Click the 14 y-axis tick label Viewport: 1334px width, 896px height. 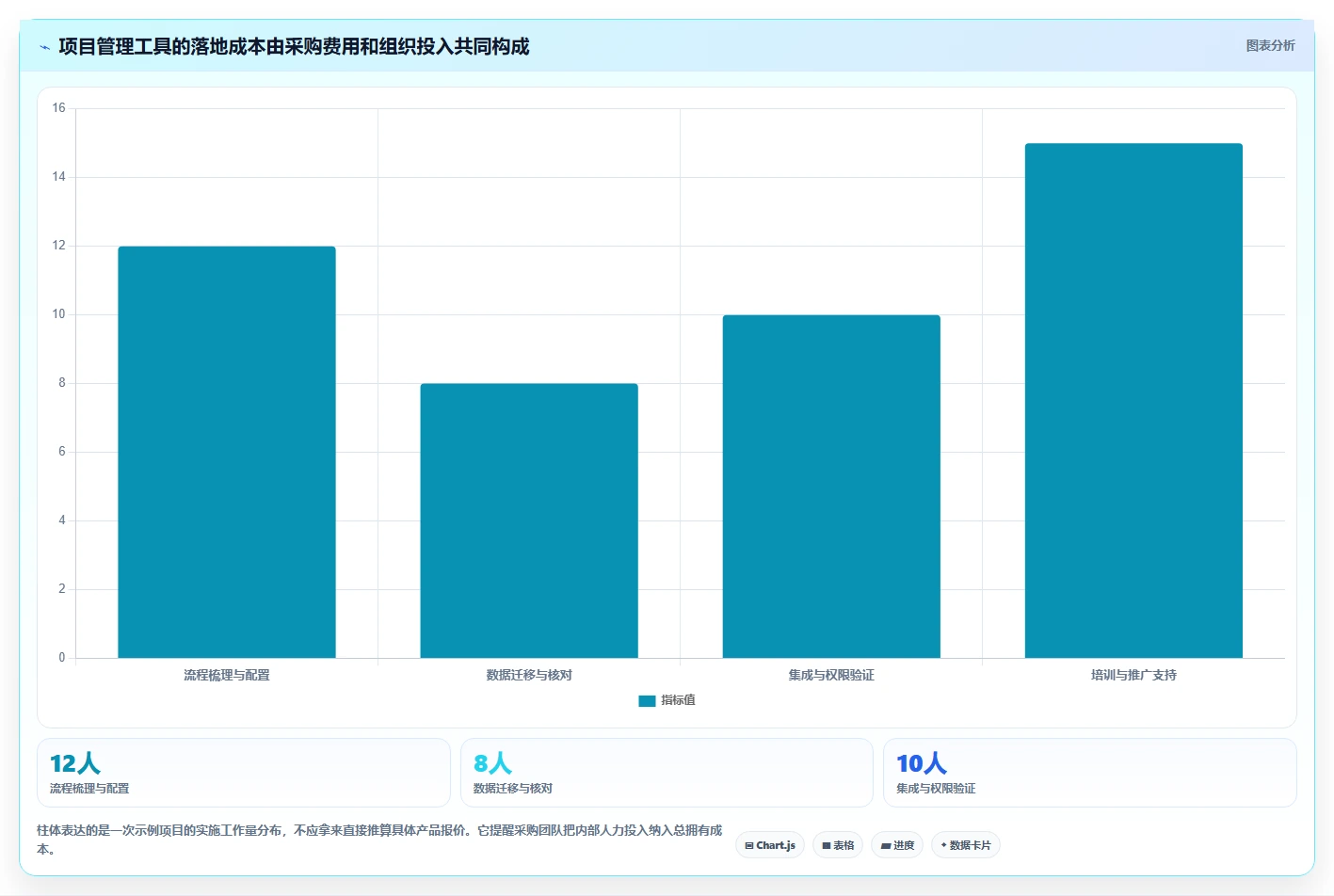click(59, 177)
